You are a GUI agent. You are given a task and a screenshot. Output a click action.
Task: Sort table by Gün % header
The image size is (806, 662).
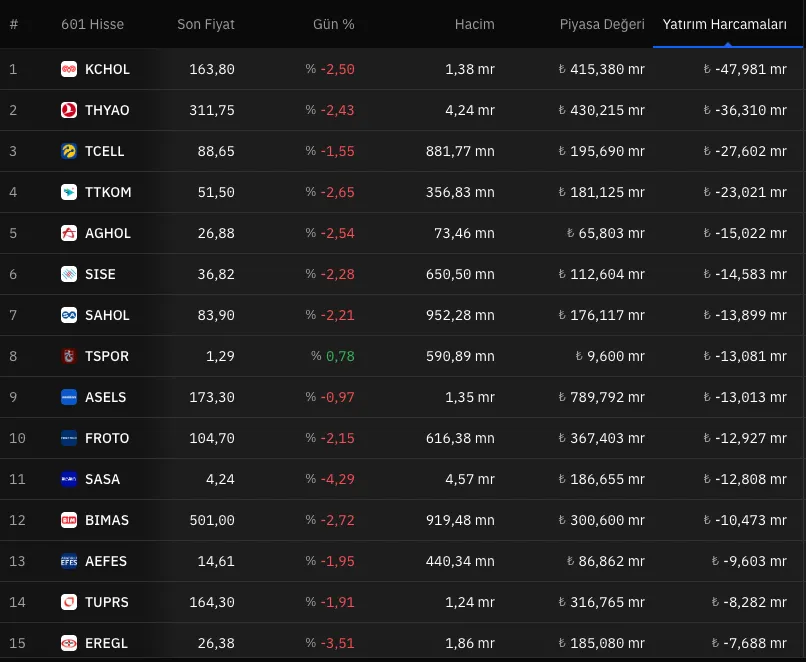pos(333,24)
